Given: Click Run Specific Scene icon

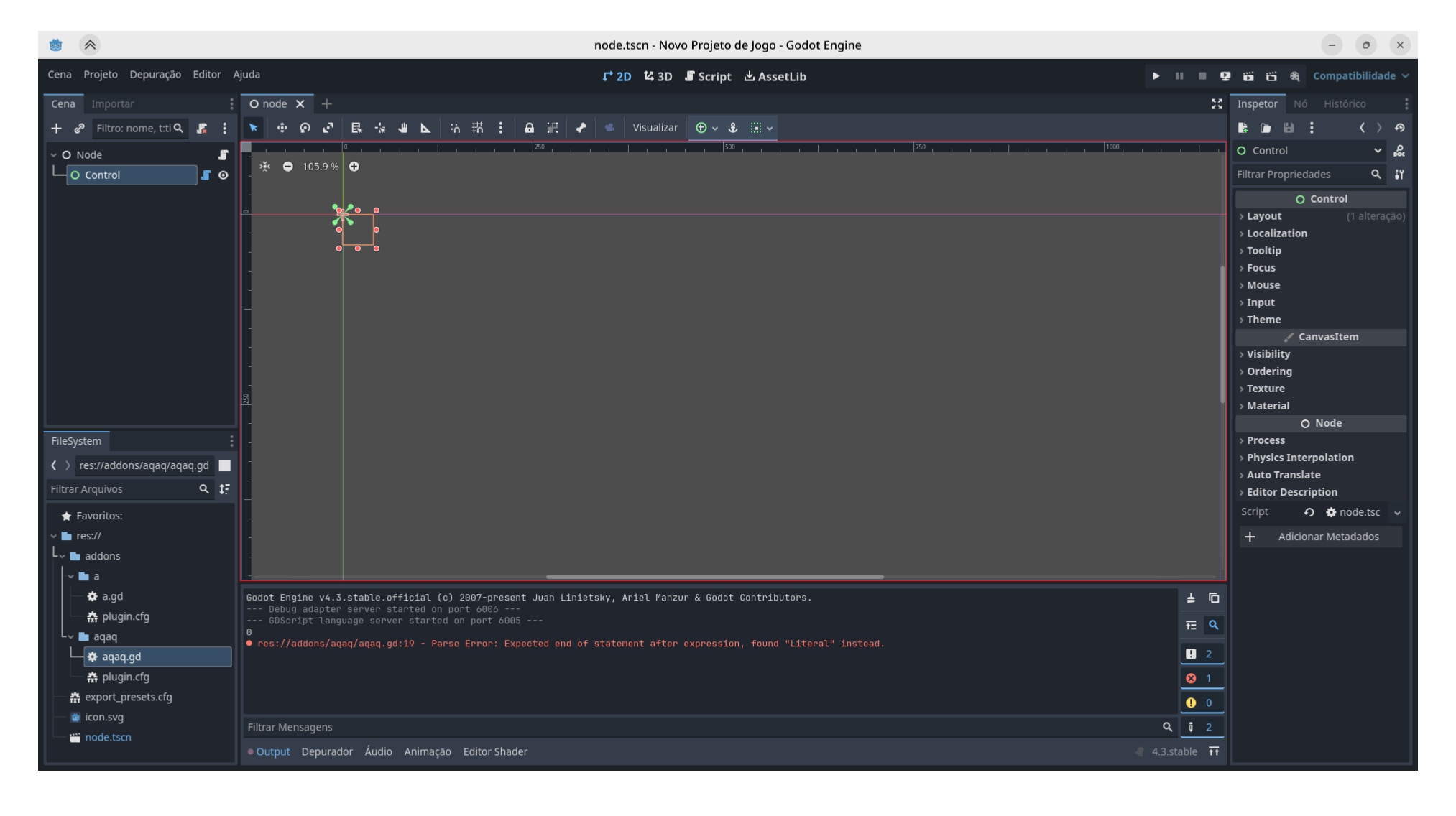Looking at the screenshot, I should pyautogui.click(x=1271, y=76).
